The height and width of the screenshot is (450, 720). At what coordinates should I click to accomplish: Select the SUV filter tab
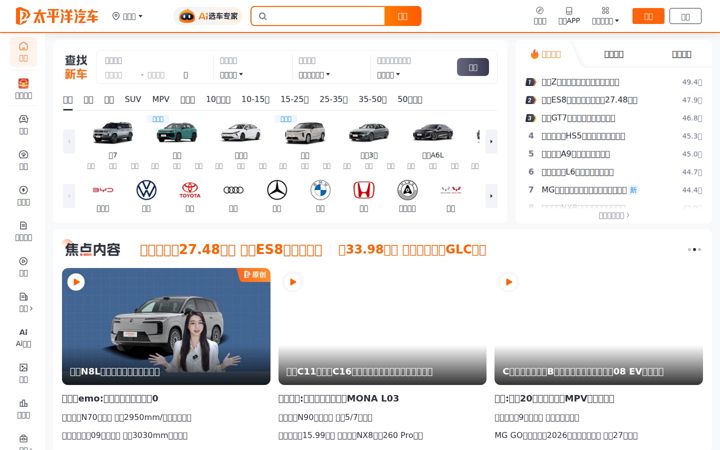(133, 99)
